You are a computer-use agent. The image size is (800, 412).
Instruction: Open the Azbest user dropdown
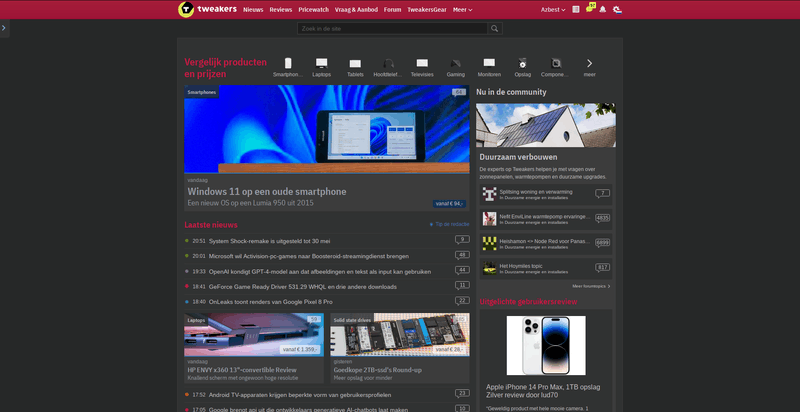coord(553,10)
